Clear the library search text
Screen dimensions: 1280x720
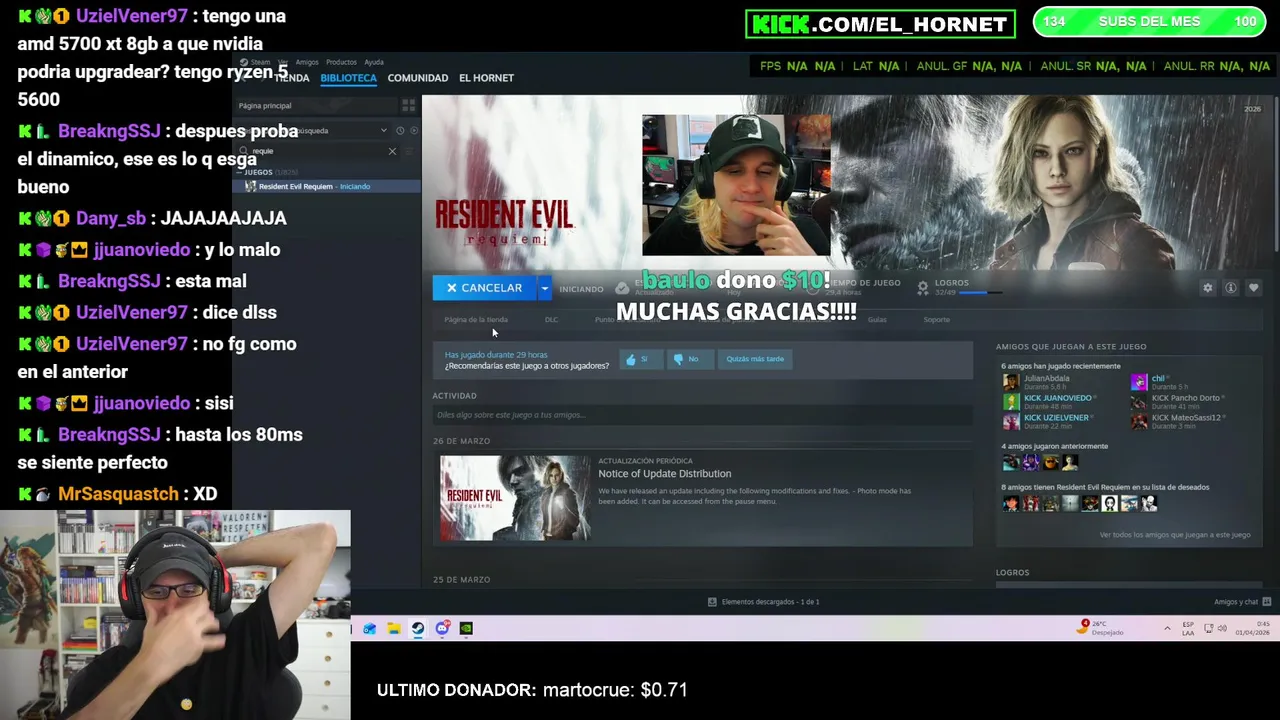pyautogui.click(x=392, y=151)
